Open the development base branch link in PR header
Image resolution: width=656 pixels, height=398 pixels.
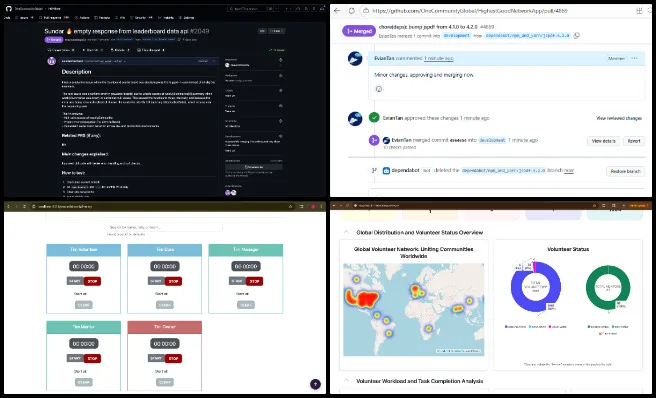pos(456,36)
